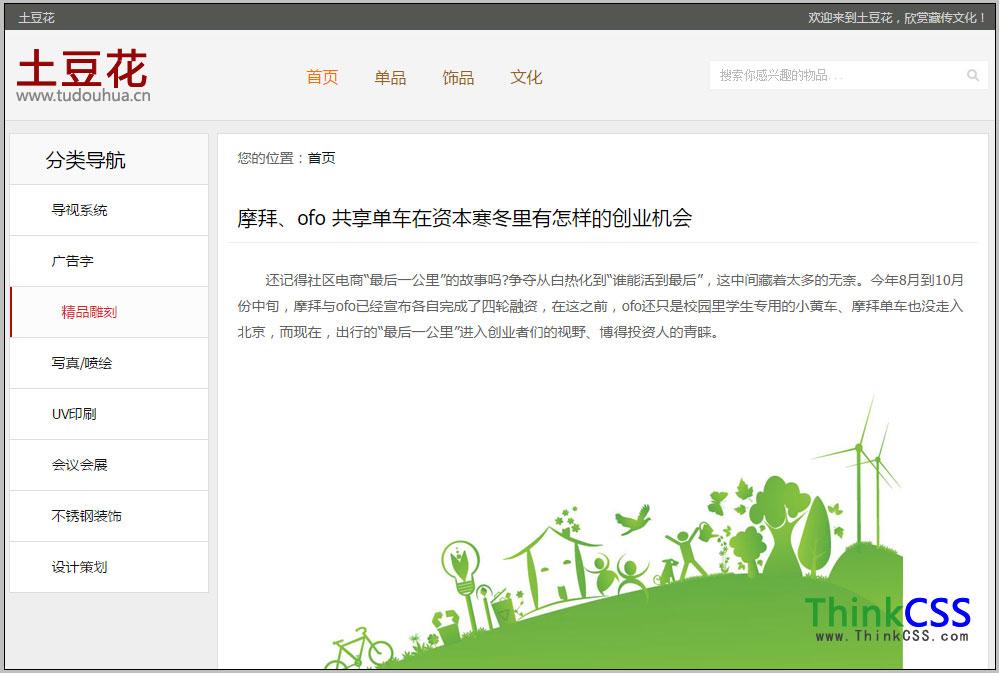Viewport: 999px width, 673px height.
Task: Click the green eco landscape illustration
Action: coord(613,533)
